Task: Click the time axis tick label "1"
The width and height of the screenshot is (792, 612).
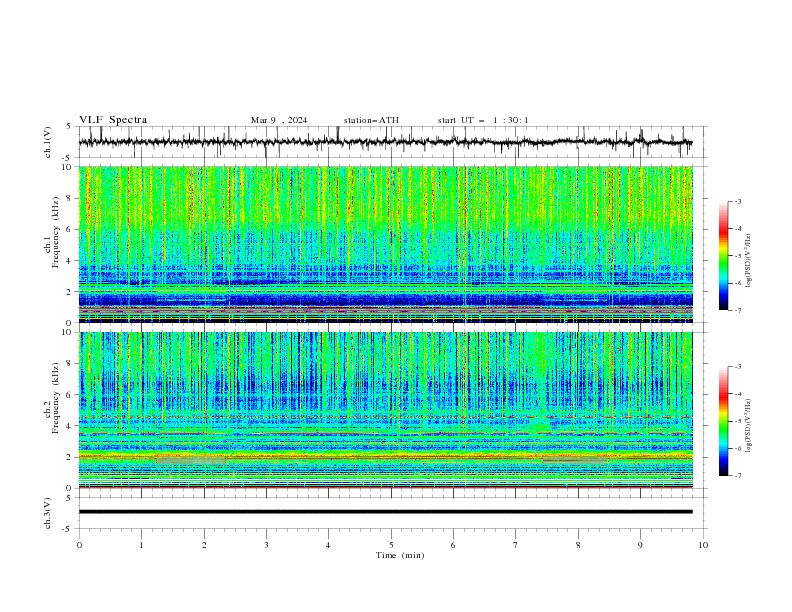Action: coord(141,545)
